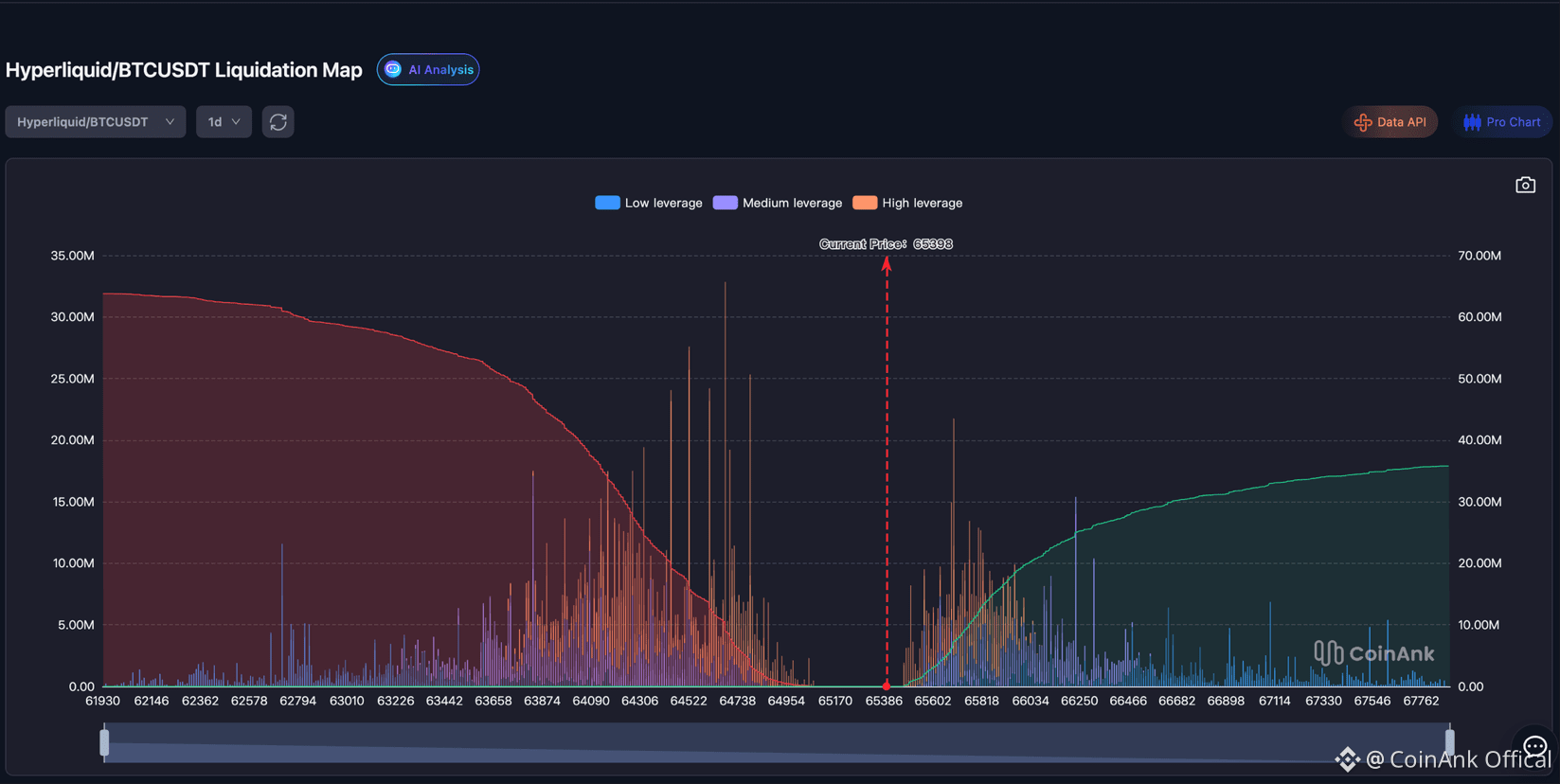Image resolution: width=1560 pixels, height=784 pixels.
Task: Click the purple Medium leverage color swatch
Action: click(x=726, y=203)
